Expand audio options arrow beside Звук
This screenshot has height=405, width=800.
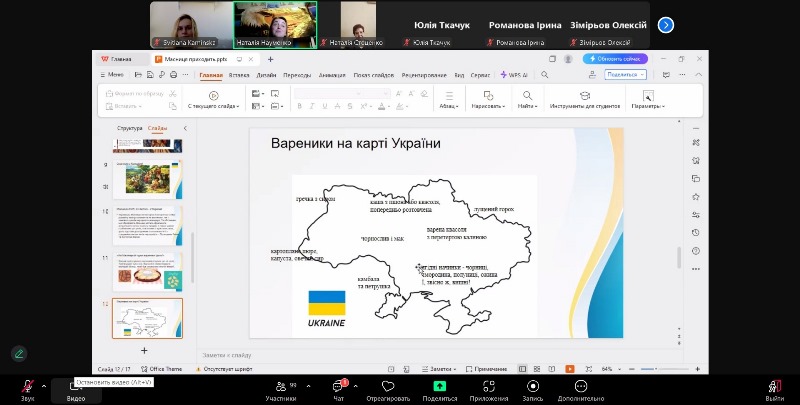[x=45, y=385]
